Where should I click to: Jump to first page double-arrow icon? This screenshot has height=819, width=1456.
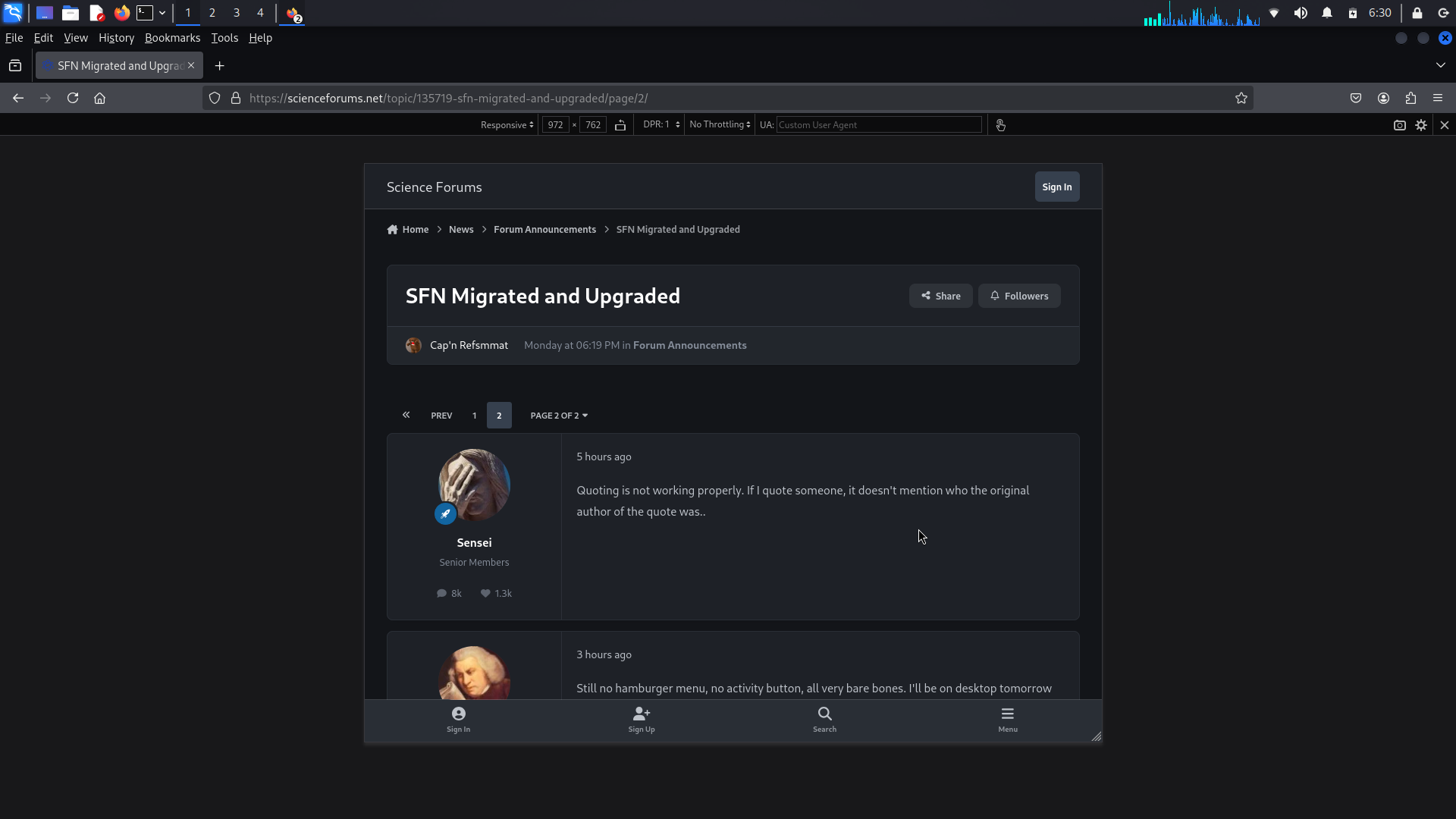(x=406, y=415)
